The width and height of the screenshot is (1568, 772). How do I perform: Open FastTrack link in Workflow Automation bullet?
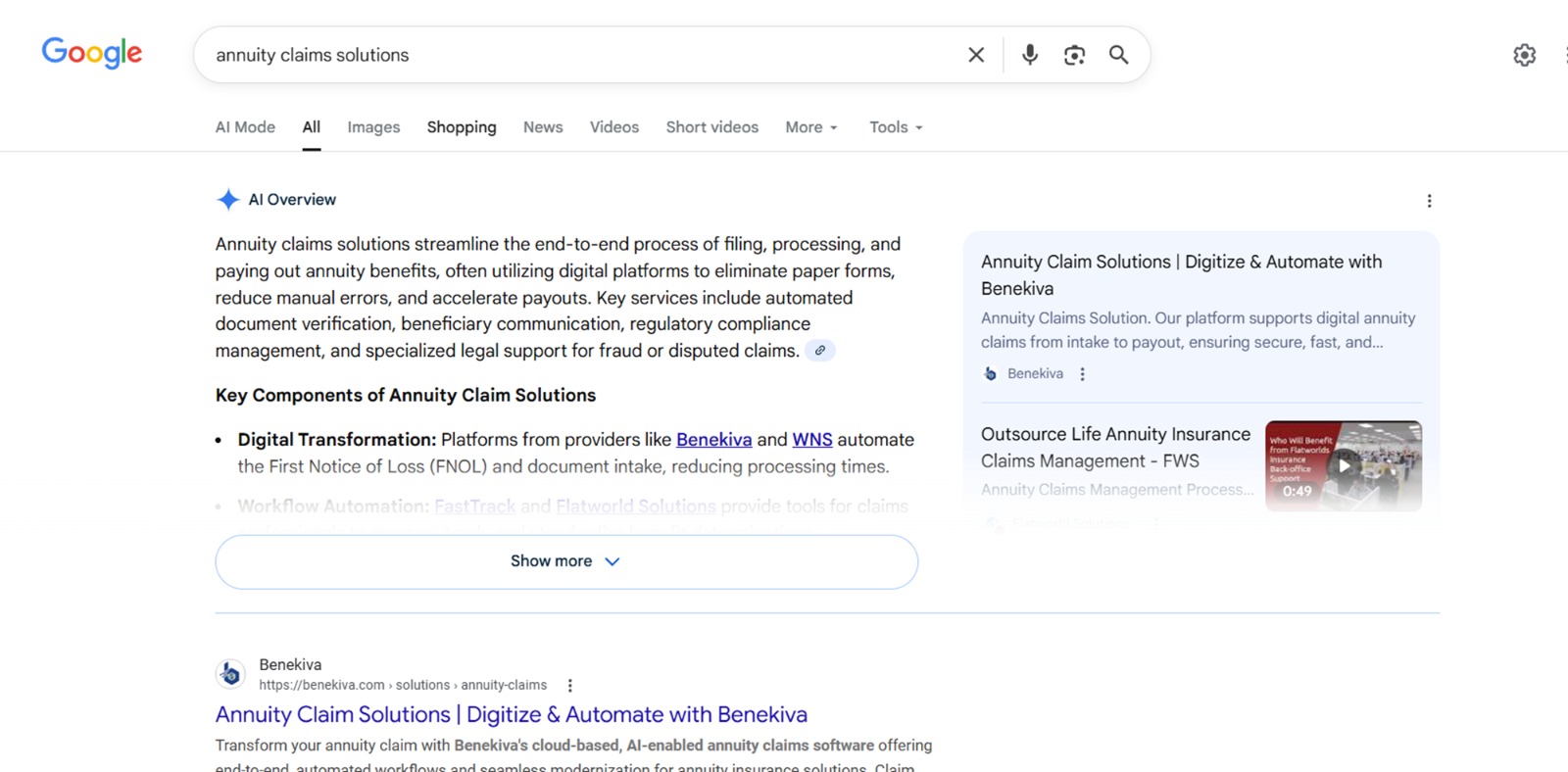[x=474, y=507]
